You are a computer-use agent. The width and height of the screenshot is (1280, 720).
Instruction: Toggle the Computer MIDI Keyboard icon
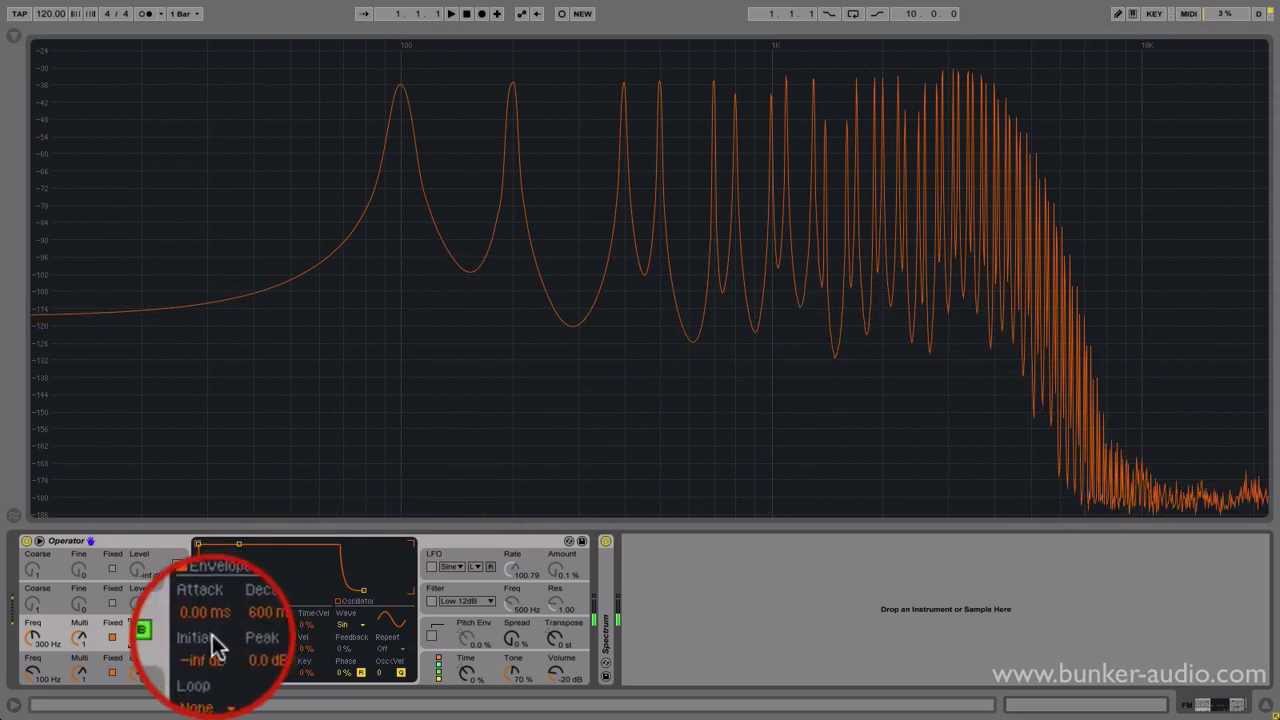[x=1132, y=14]
